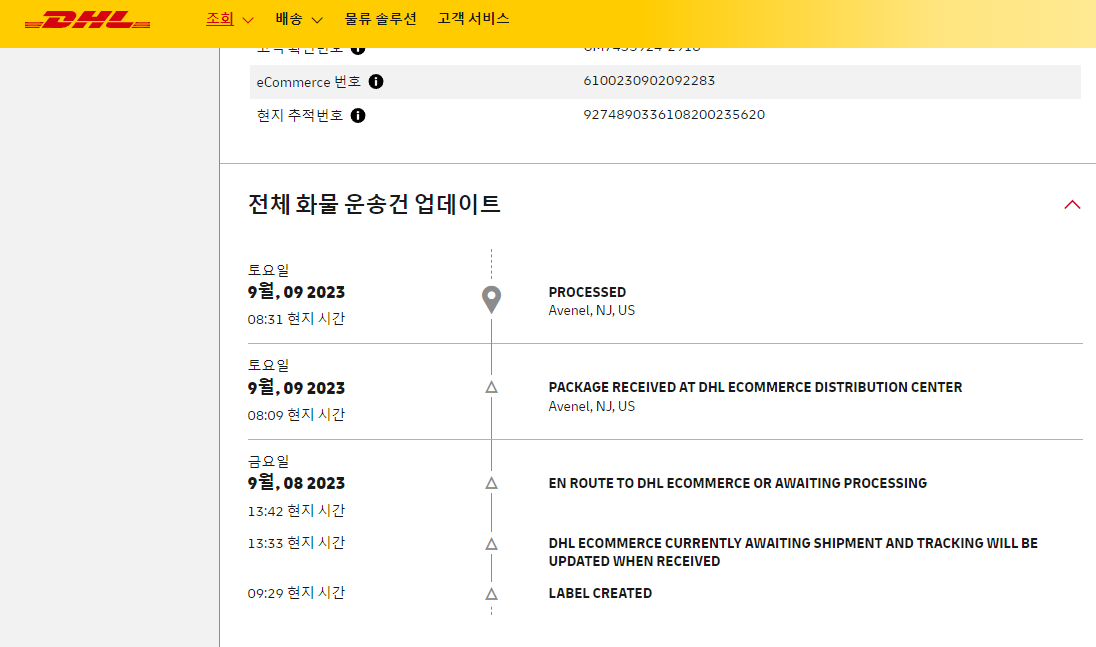The height and width of the screenshot is (647, 1096).
Task: Click the 09:29 현지 시간 timestamp
Action: coord(296,593)
